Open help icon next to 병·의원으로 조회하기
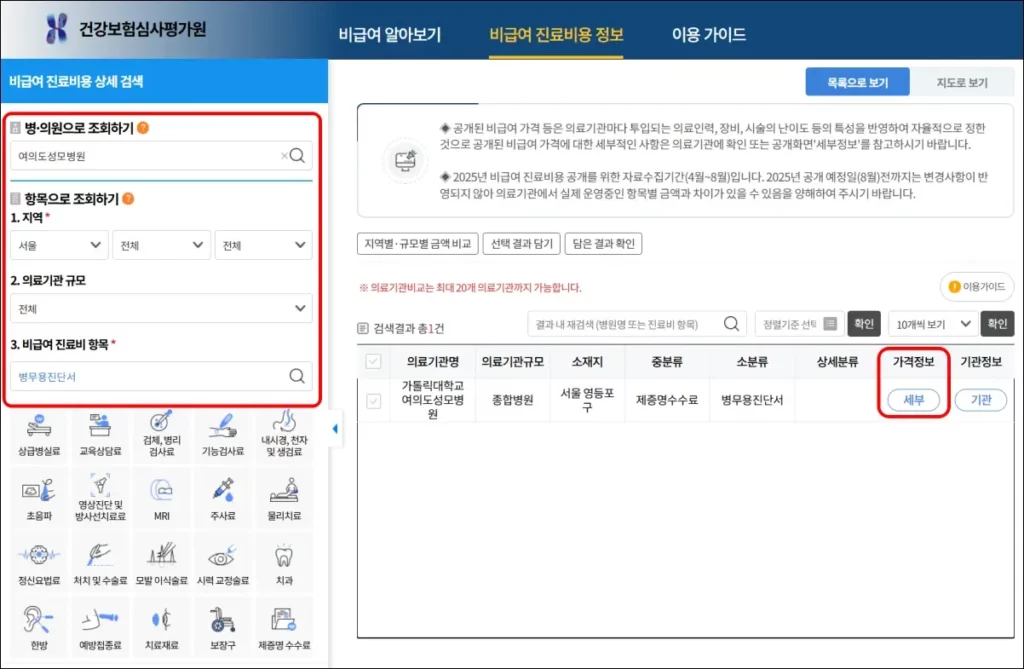Image resolution: width=1024 pixels, height=669 pixels. click(143, 128)
